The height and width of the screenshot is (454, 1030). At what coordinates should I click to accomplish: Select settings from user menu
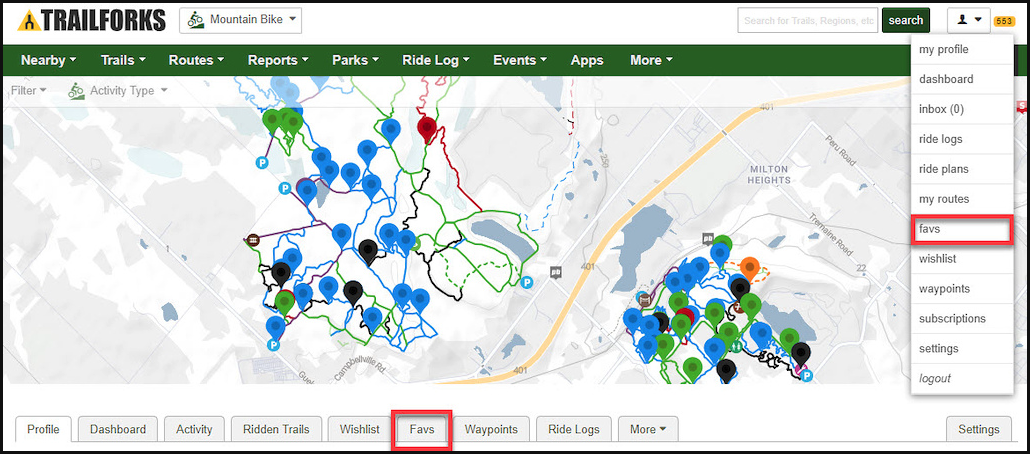962,348
